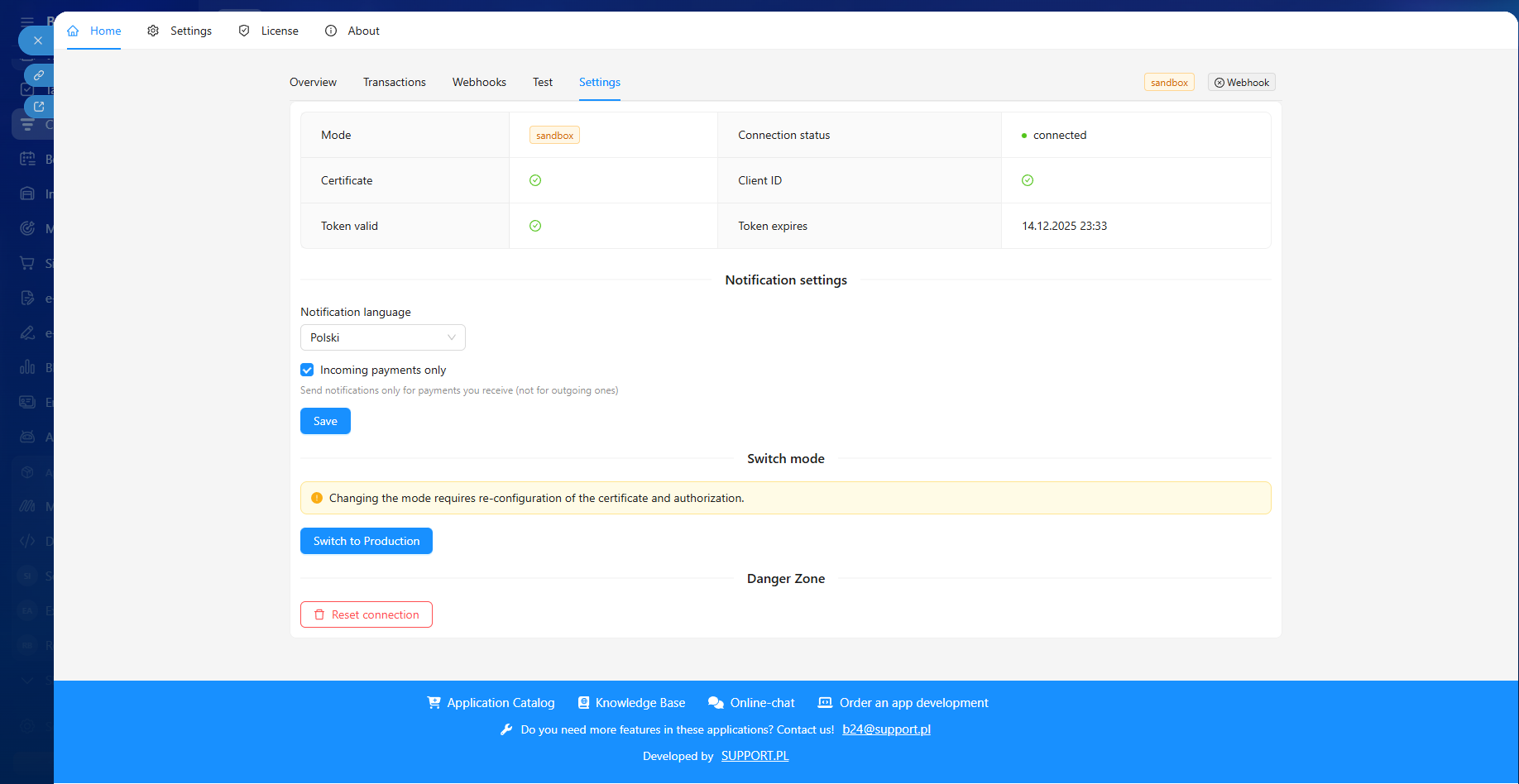Click the Switch to Production button

pyautogui.click(x=366, y=542)
